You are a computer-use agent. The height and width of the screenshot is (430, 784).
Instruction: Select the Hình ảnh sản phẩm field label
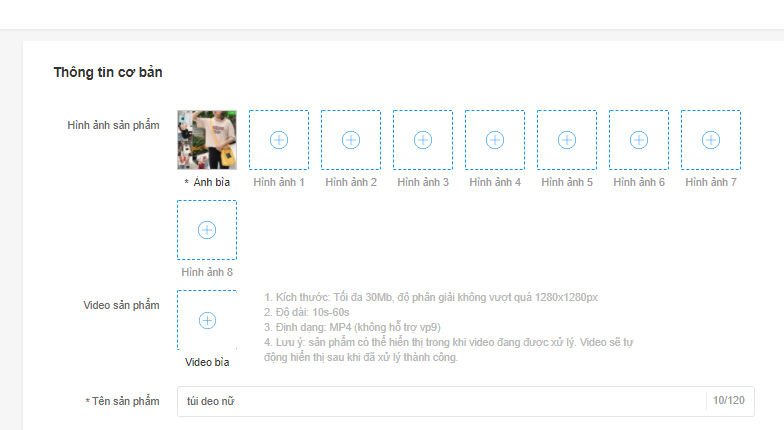pos(113,125)
